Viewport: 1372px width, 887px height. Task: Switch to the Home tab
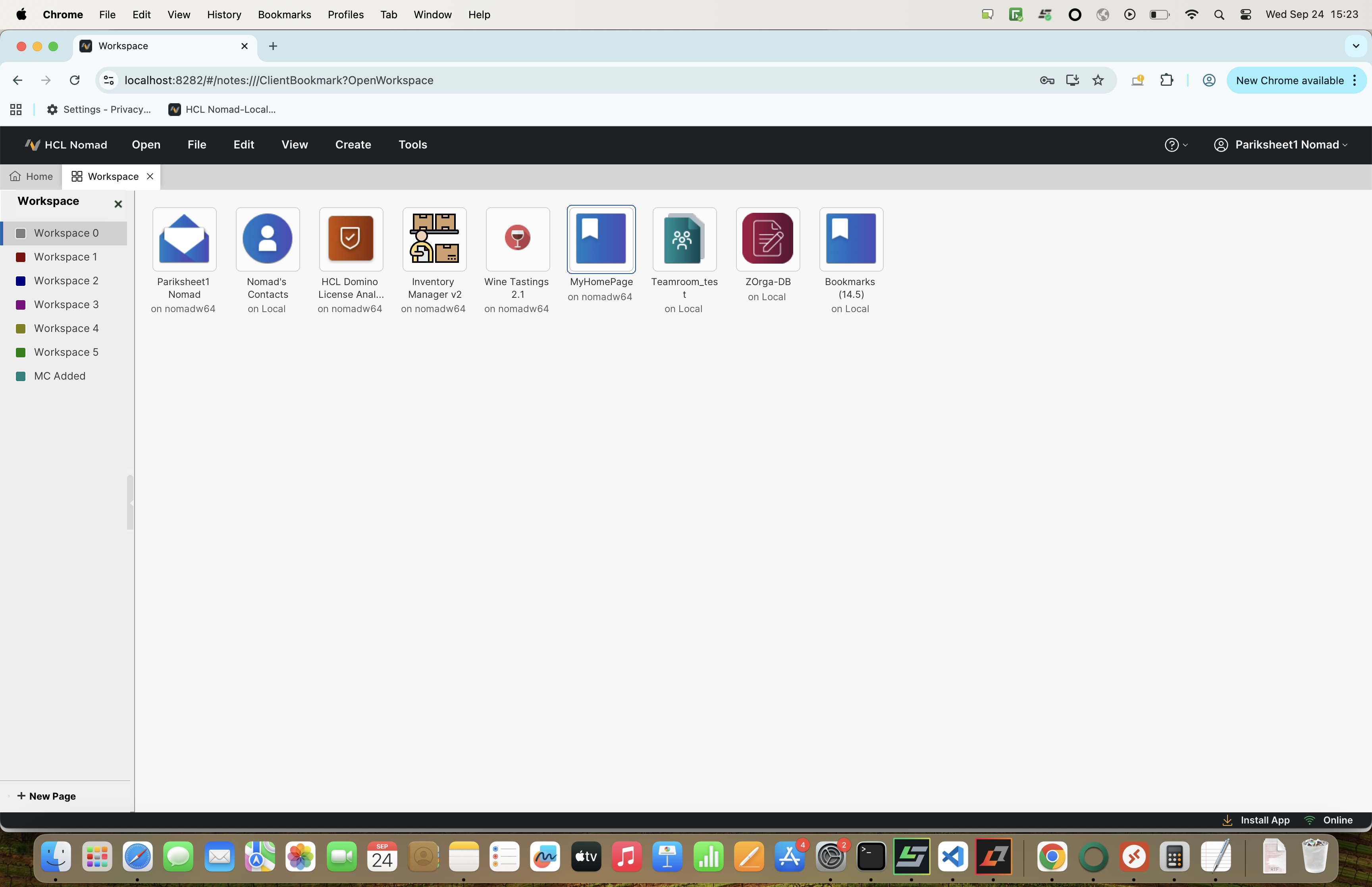pos(32,176)
